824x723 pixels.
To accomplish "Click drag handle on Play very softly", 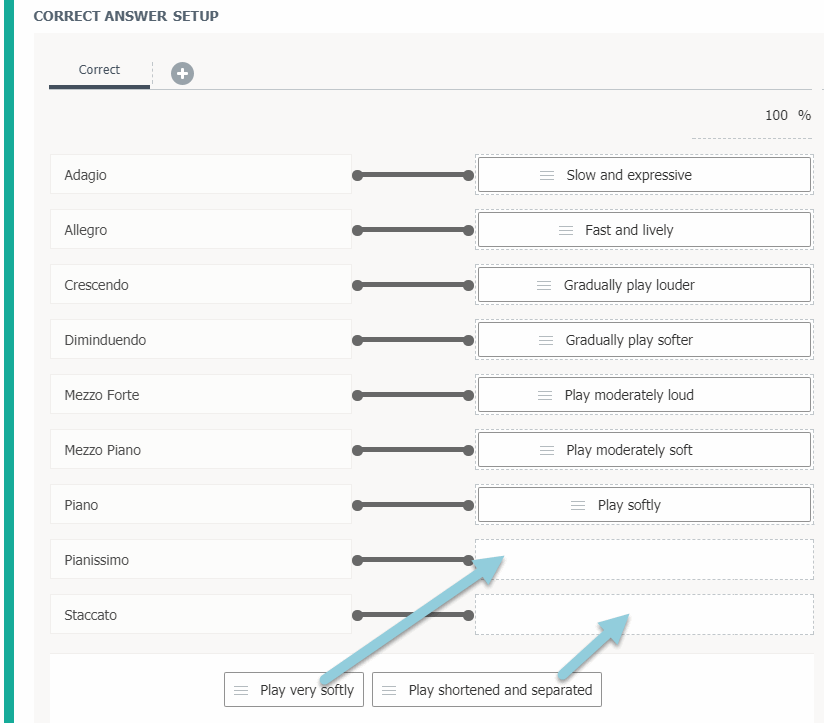I will point(241,690).
